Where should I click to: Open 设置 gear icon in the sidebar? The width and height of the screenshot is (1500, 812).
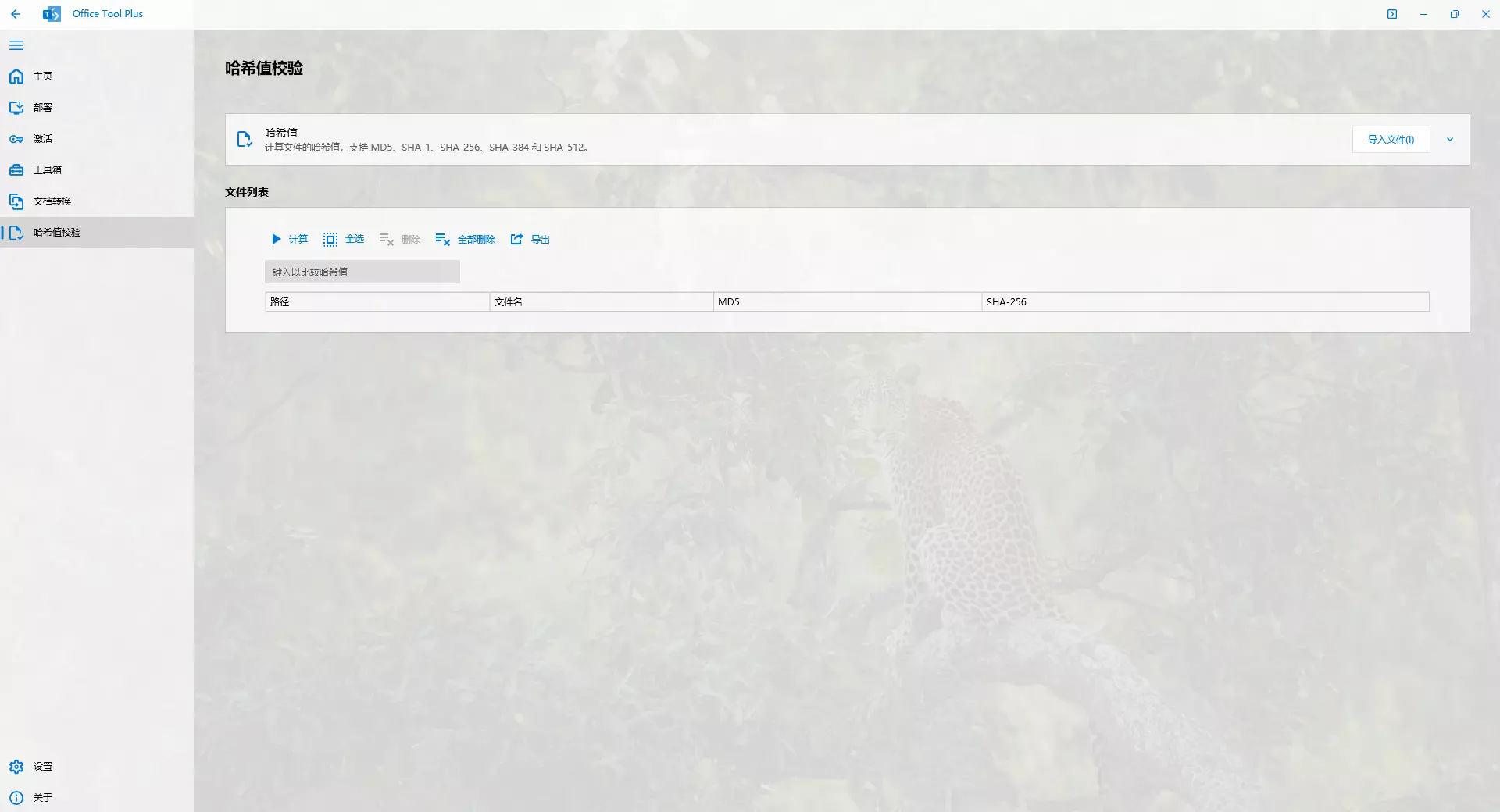[16, 767]
